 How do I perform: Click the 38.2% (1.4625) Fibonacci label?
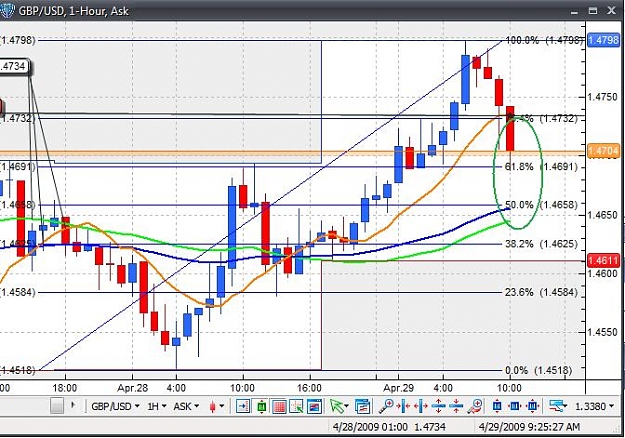[541, 244]
